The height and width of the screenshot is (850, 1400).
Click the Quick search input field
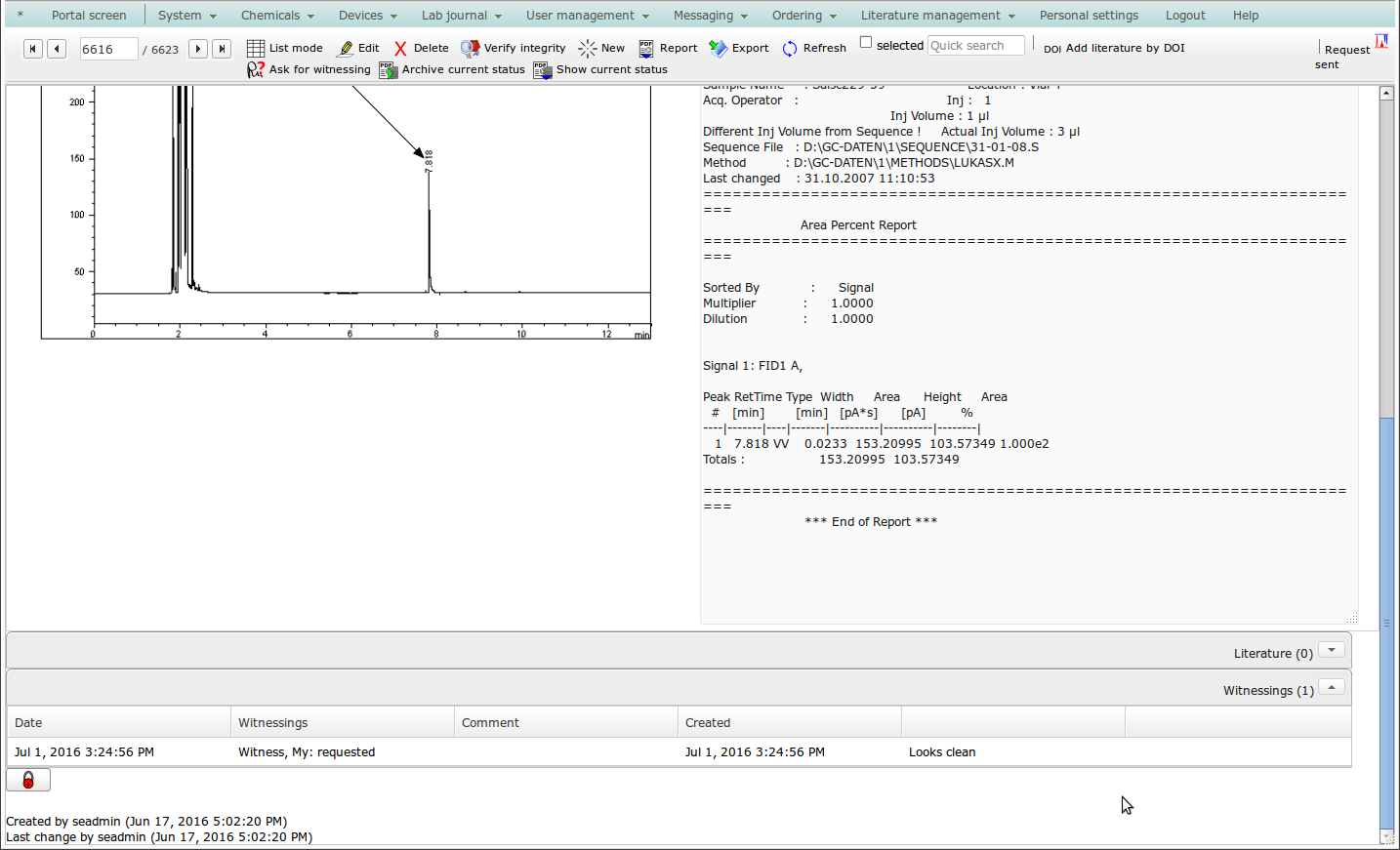(x=975, y=46)
